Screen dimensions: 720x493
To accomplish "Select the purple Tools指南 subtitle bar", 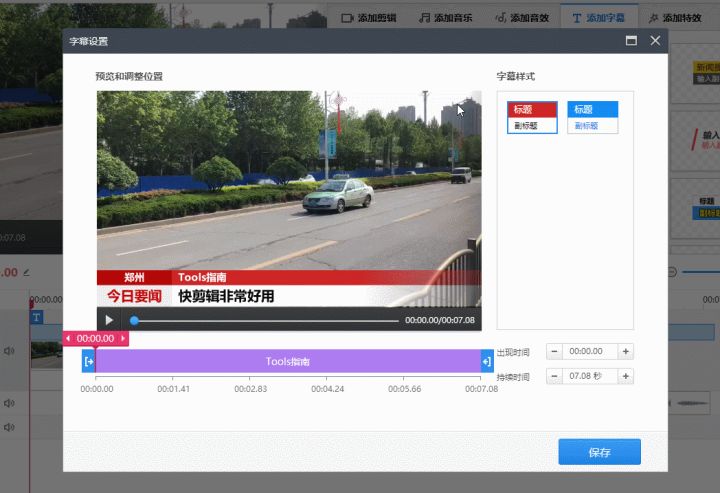I will pos(288,361).
